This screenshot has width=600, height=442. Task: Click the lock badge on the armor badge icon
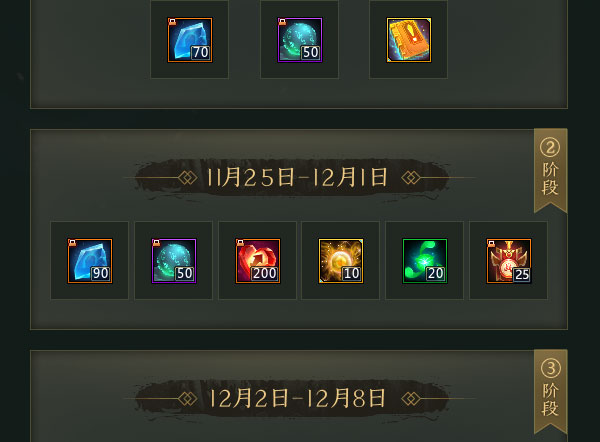(x=491, y=243)
